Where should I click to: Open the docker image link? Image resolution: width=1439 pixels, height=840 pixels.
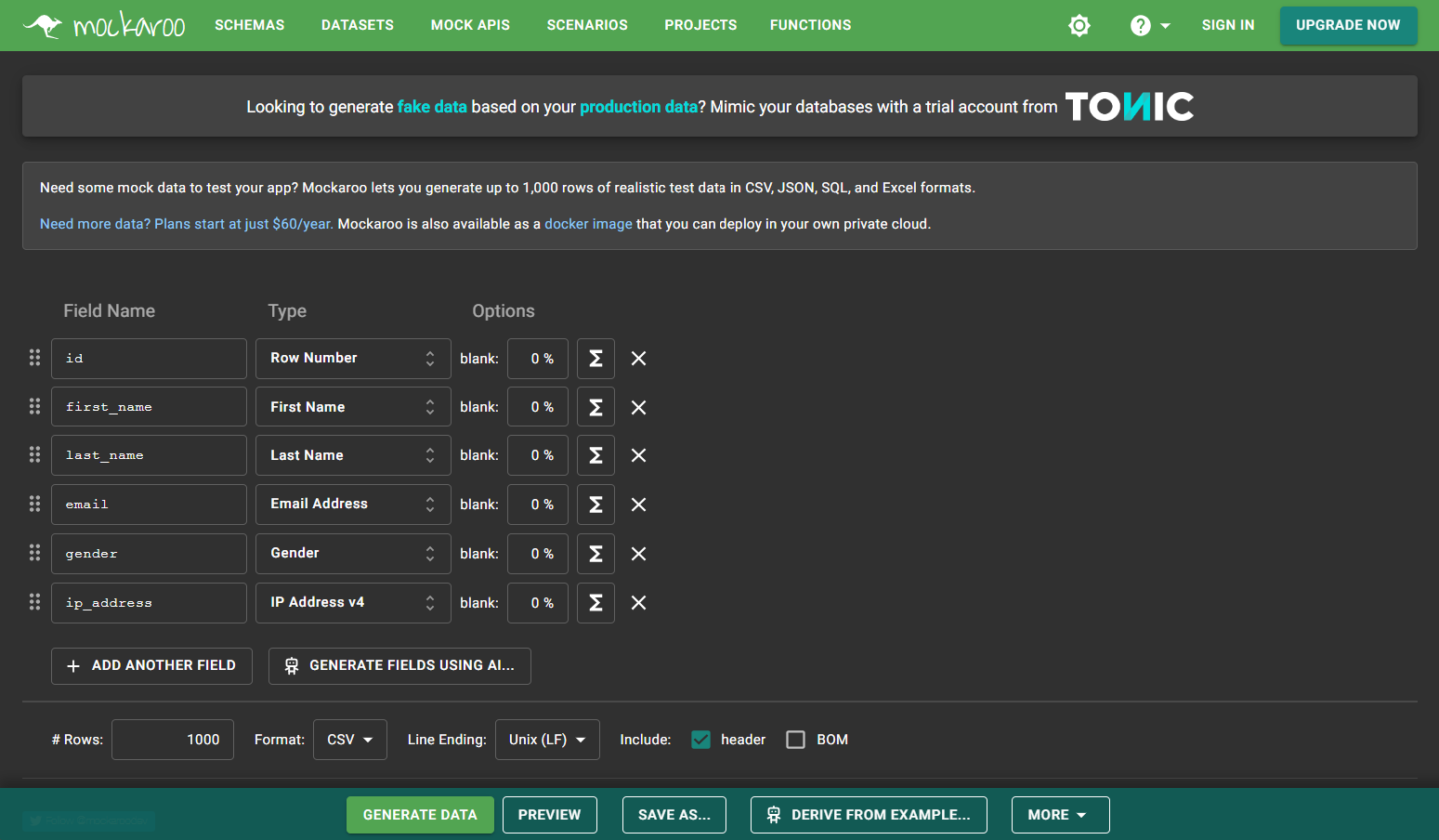coord(588,224)
